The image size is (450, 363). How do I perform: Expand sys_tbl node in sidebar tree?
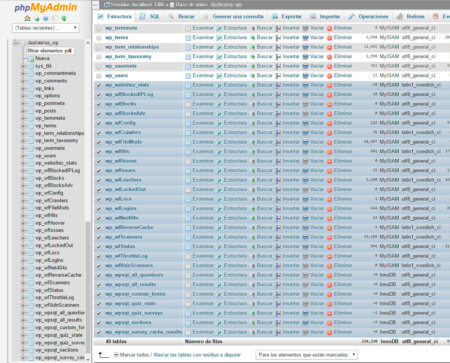(23, 66)
